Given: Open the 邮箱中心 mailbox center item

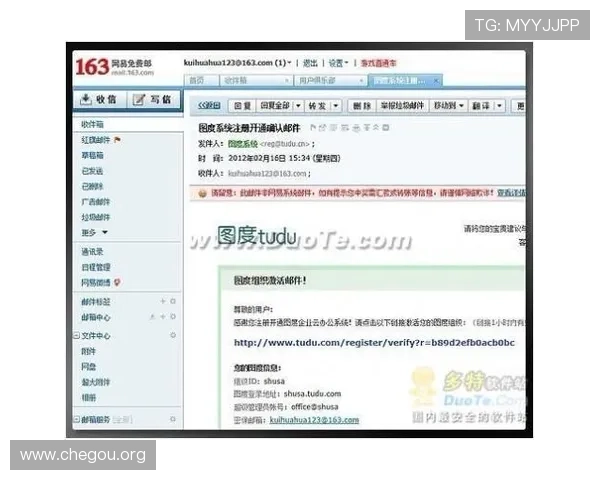Looking at the screenshot, I should pos(96,317).
